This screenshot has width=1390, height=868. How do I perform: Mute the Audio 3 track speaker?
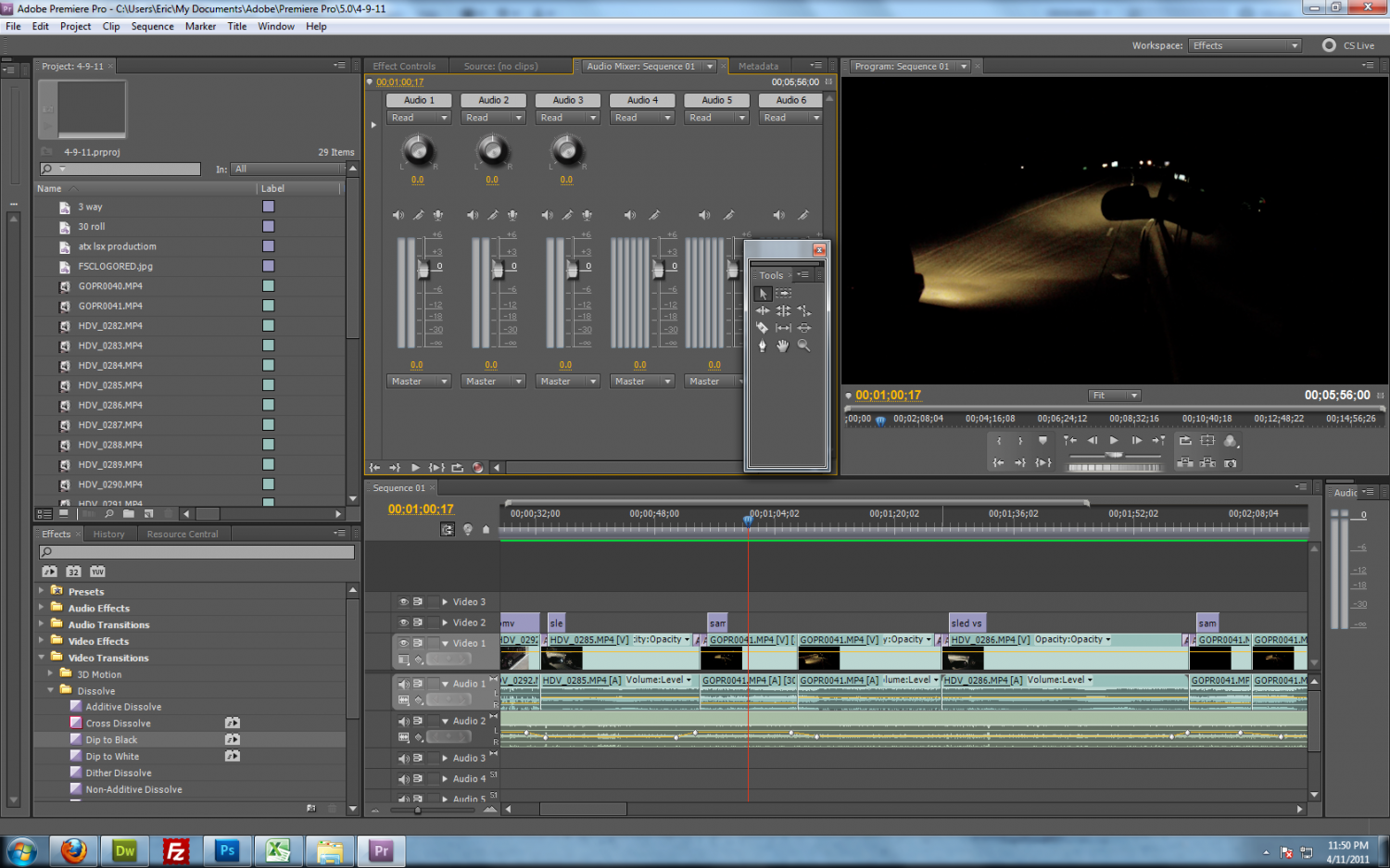point(403,758)
